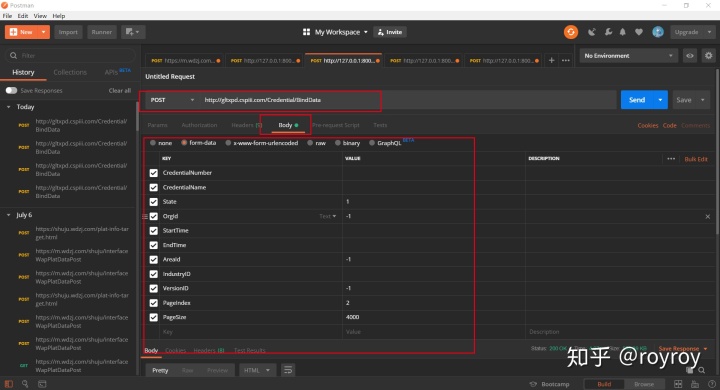
Task: Click the filter search magnifier icon
Action: tap(13, 56)
